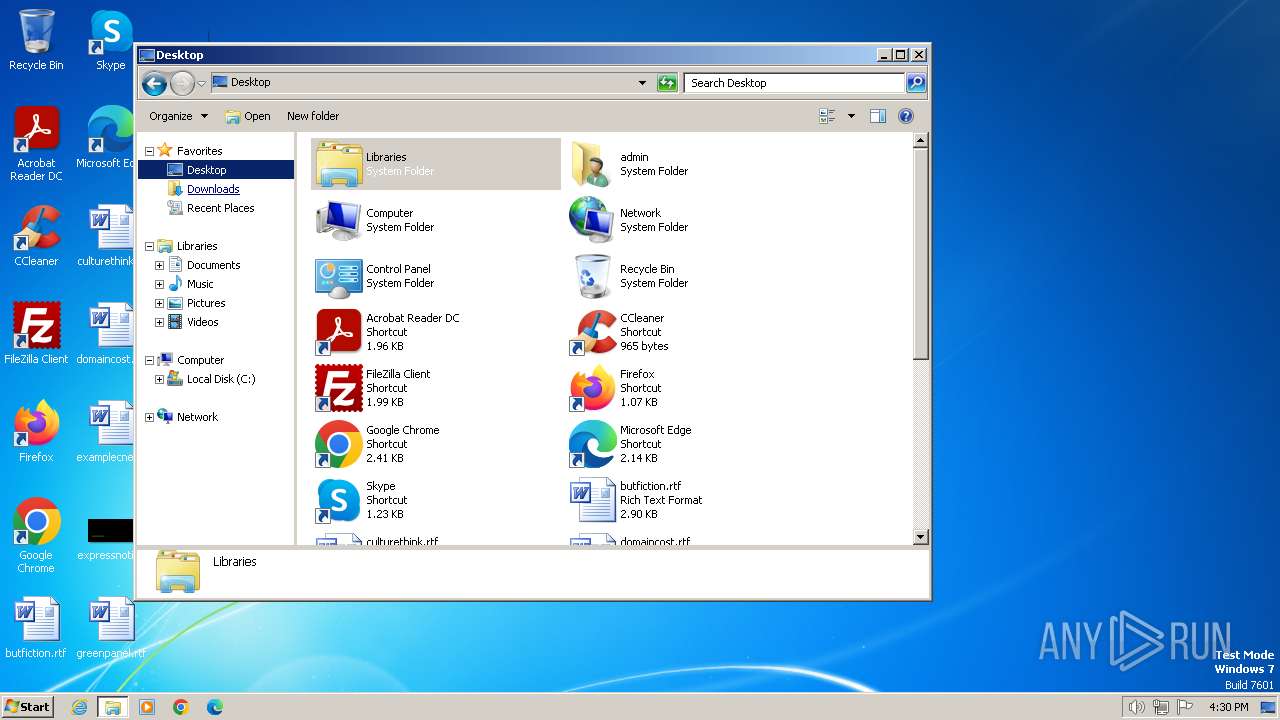Open the Start menu button

pyautogui.click(x=27, y=706)
